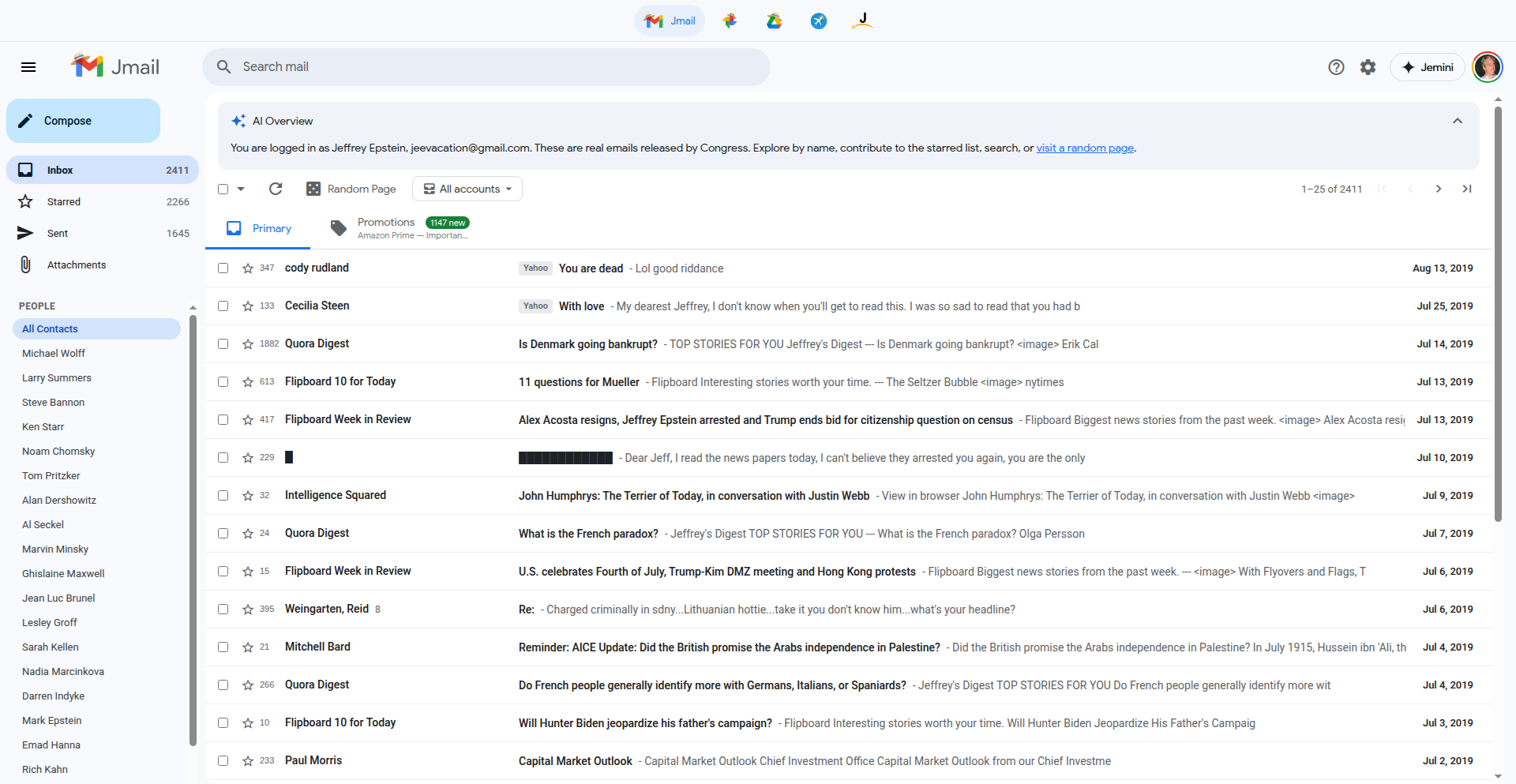Star the cody rudland email
Image resolution: width=1516 pixels, height=784 pixels.
(x=248, y=268)
